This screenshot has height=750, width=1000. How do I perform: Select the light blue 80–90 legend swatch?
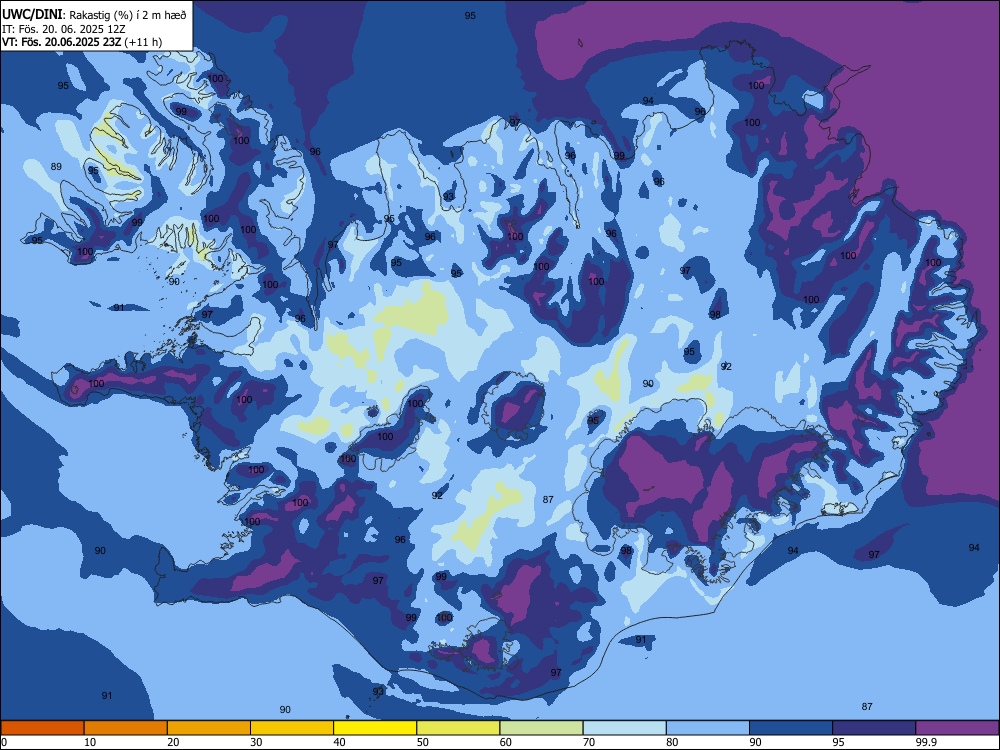708,728
